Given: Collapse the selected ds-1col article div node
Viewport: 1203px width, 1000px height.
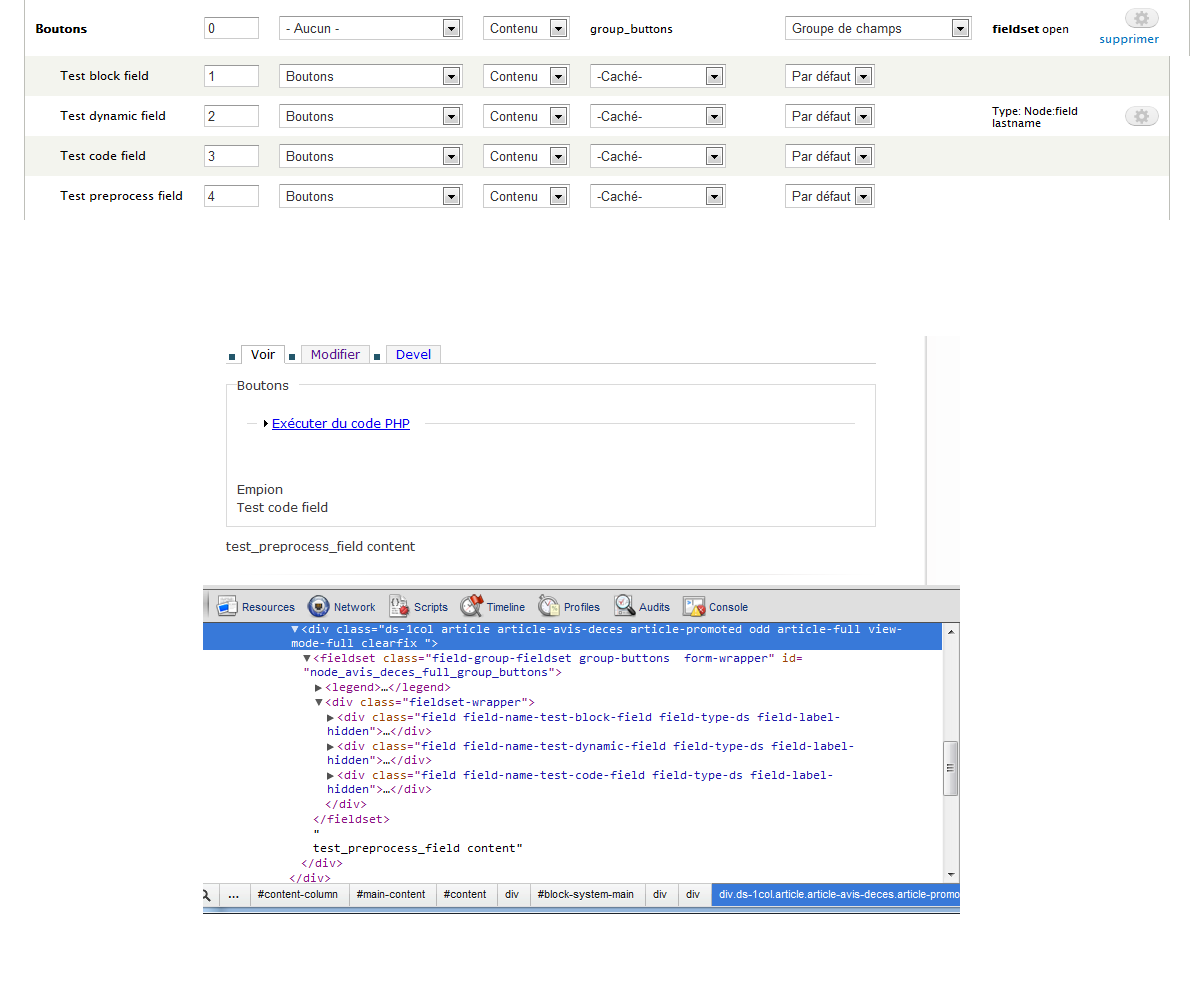Looking at the screenshot, I should click(295, 630).
